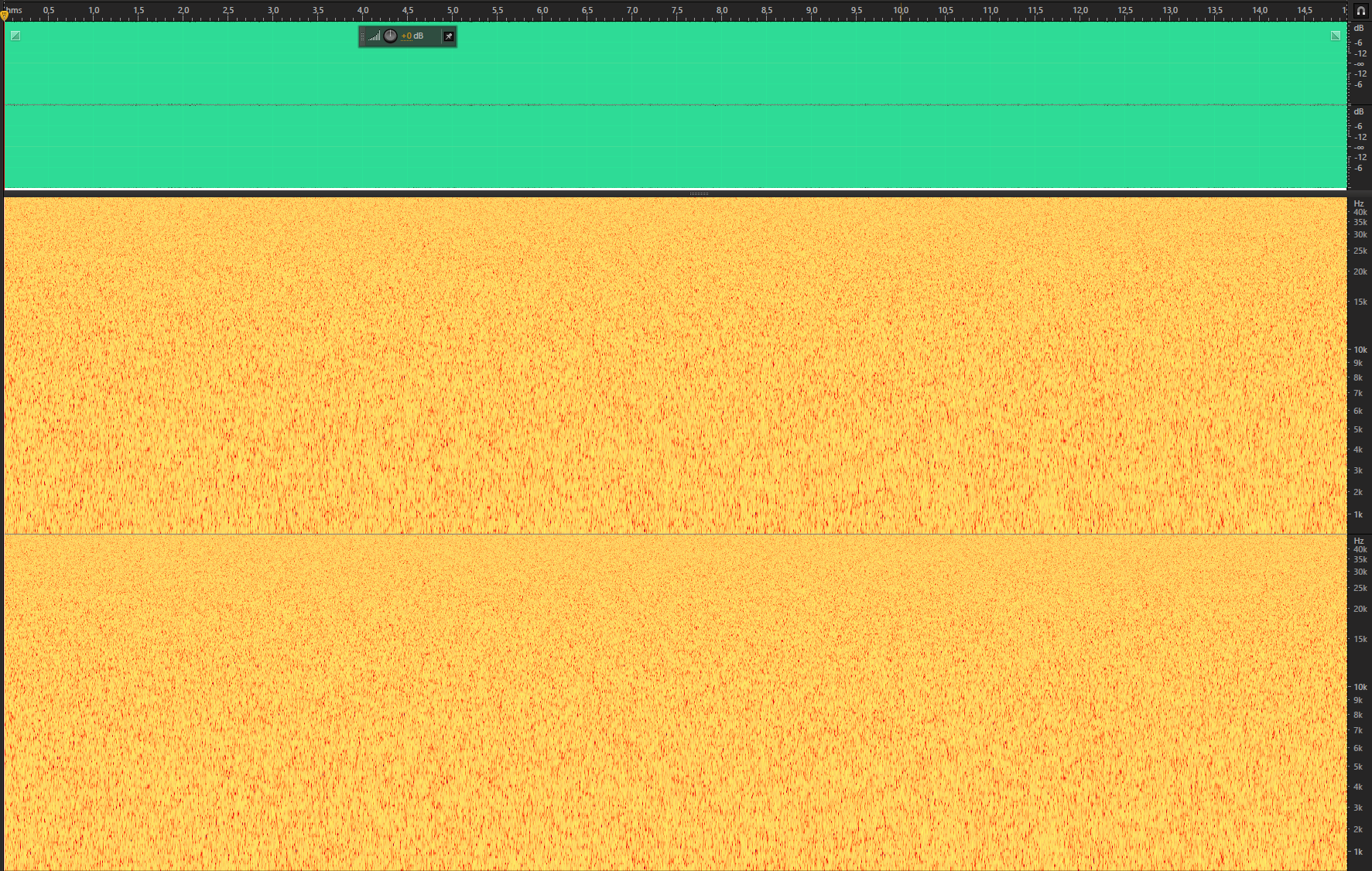Click the lower channel dB amplitude label
This screenshot has width=1372, height=871.
(1359, 112)
